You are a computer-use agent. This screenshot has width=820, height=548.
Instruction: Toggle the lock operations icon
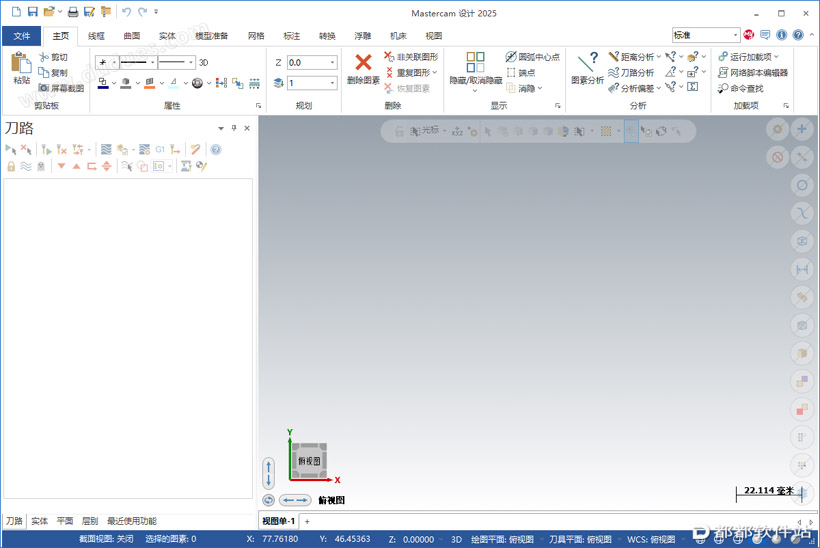11,166
